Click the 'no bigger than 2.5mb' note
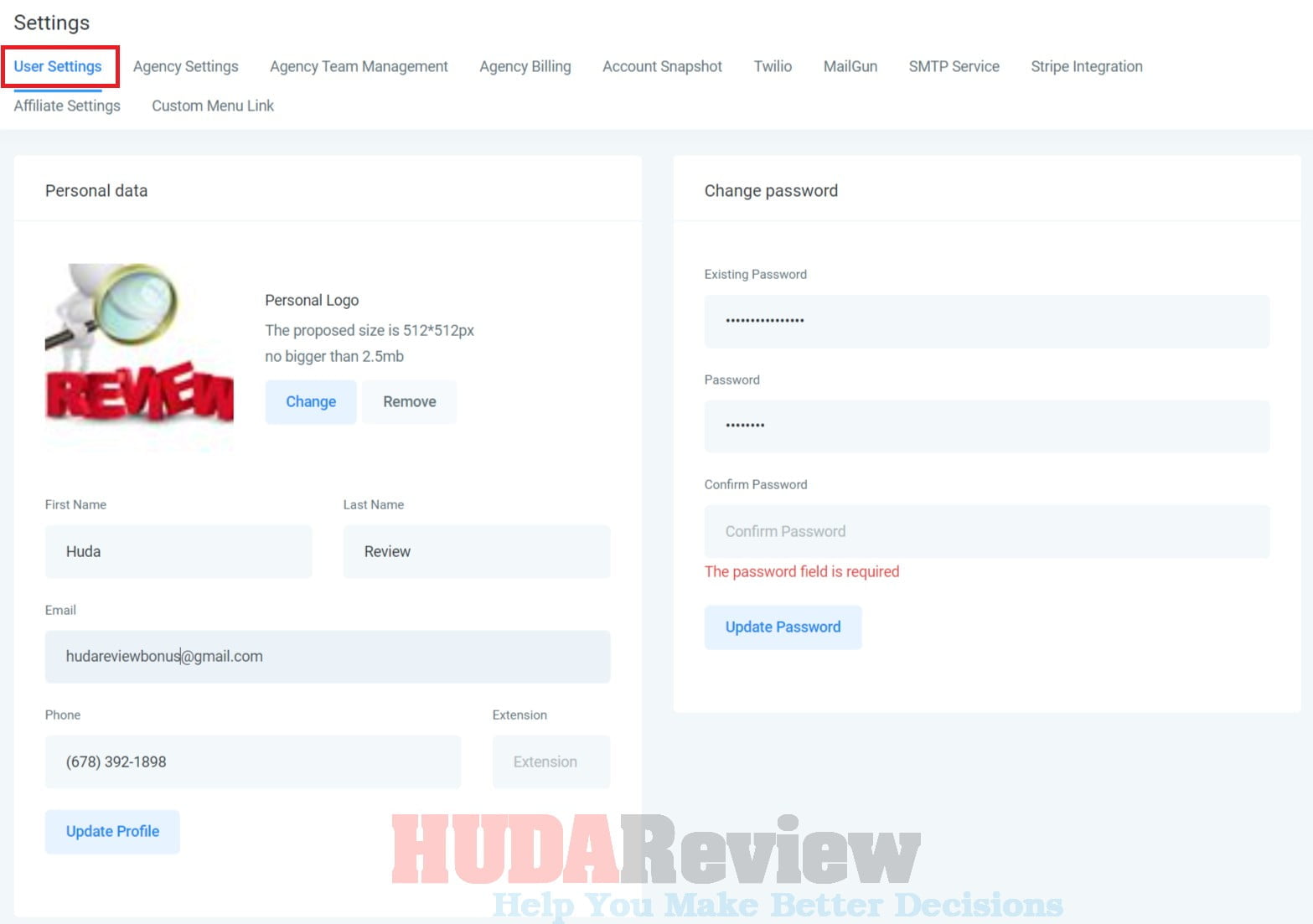Image resolution: width=1313 pixels, height=924 pixels. pyautogui.click(x=334, y=356)
